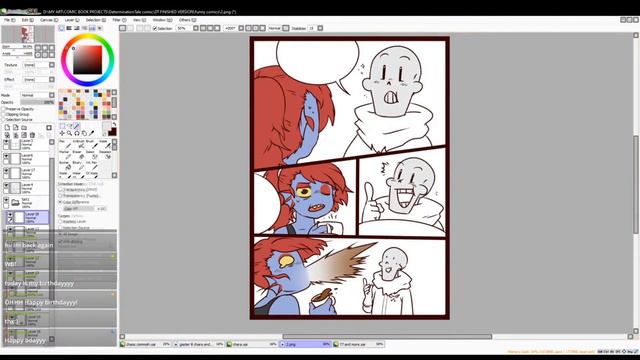Activate the Zoom magnifier tool
The width and height of the screenshot is (640, 360).
click(69, 133)
